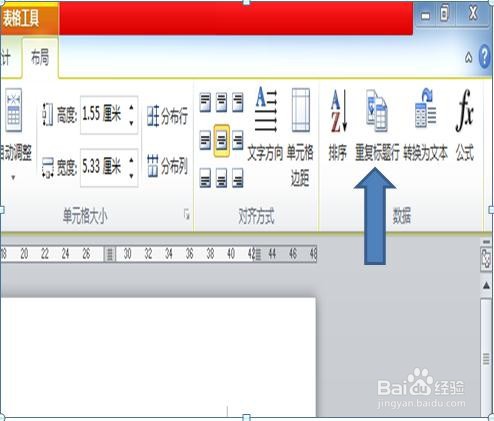Click the scroll up arrow

tap(486, 285)
